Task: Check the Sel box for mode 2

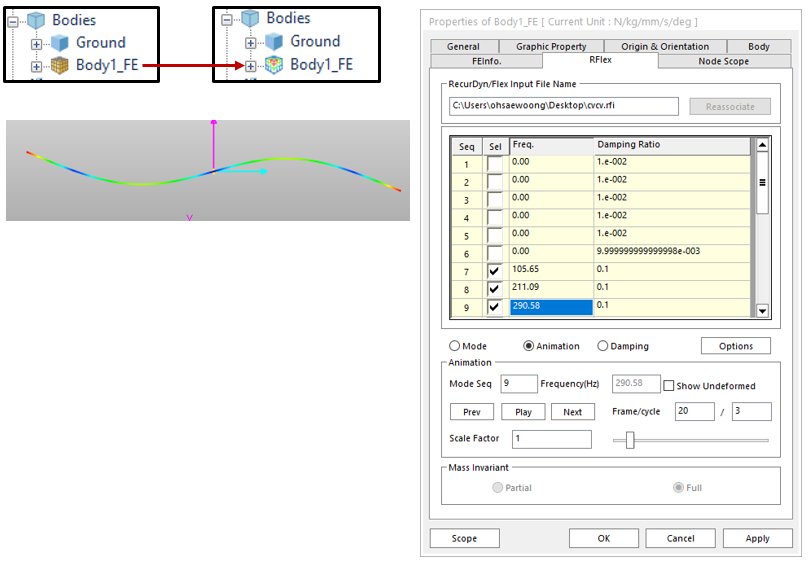Action: click(495, 182)
